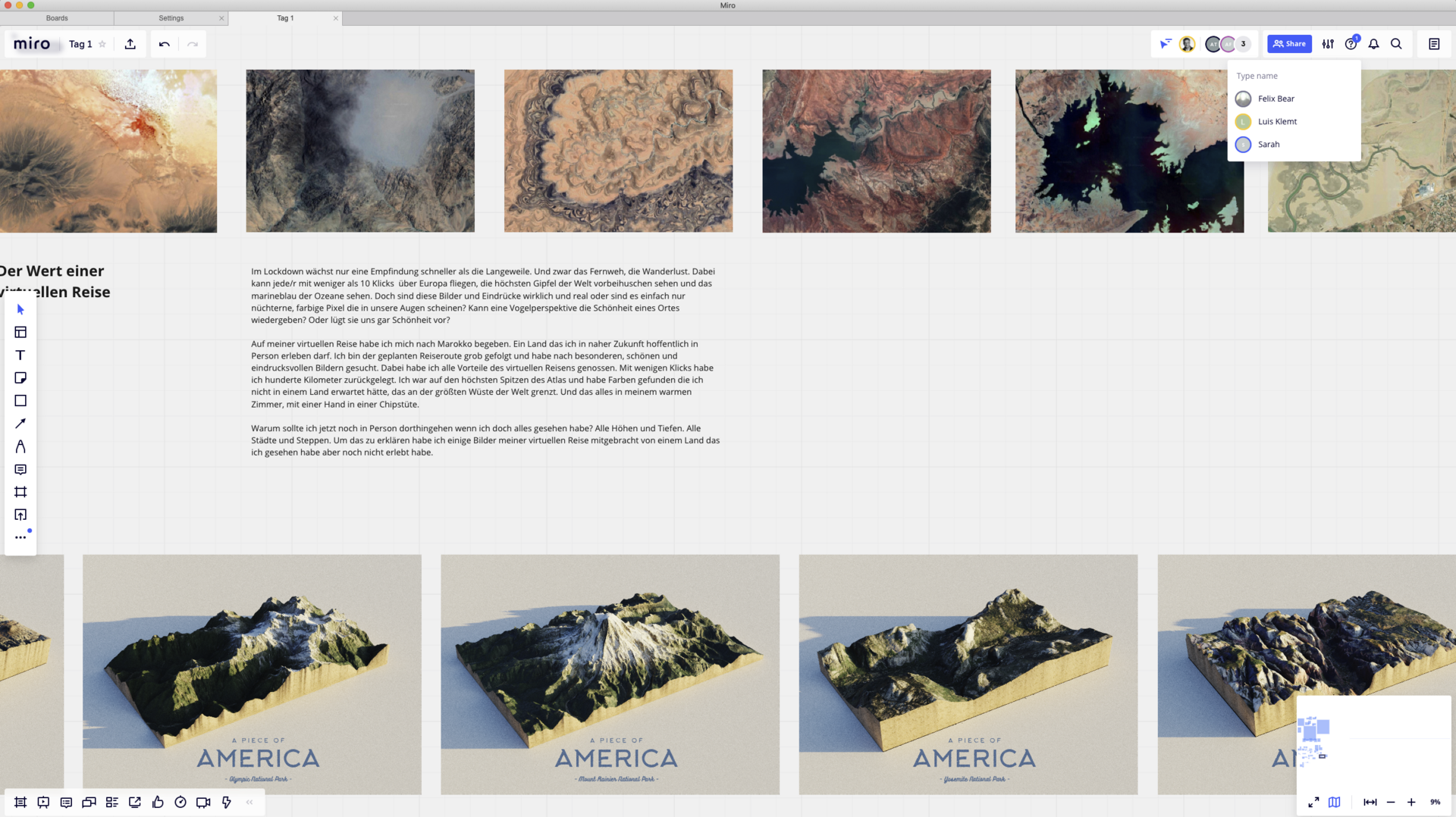Click the AT collaborator avatar
The image size is (1456, 817).
coord(1213,44)
